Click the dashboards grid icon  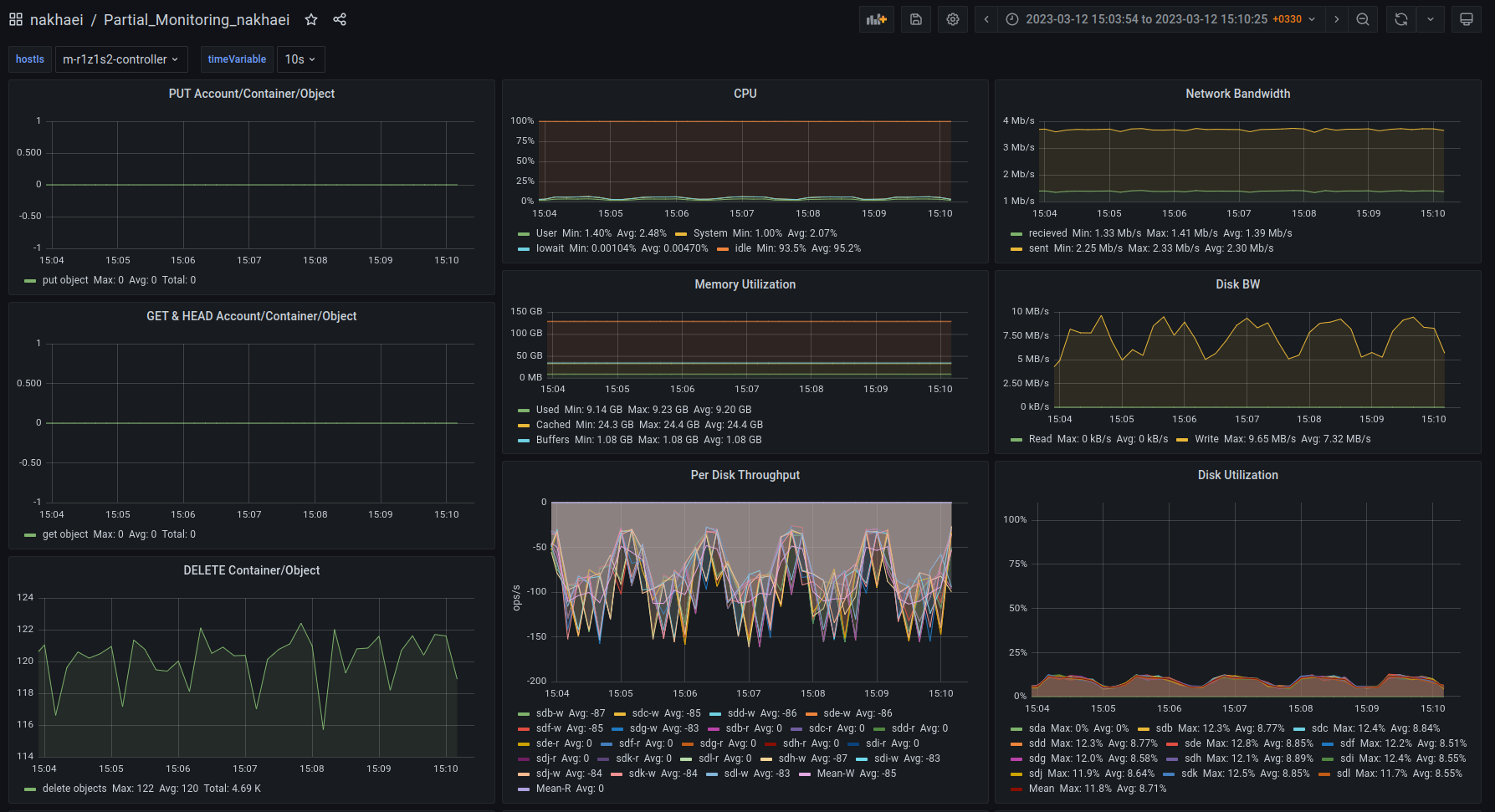click(x=16, y=19)
